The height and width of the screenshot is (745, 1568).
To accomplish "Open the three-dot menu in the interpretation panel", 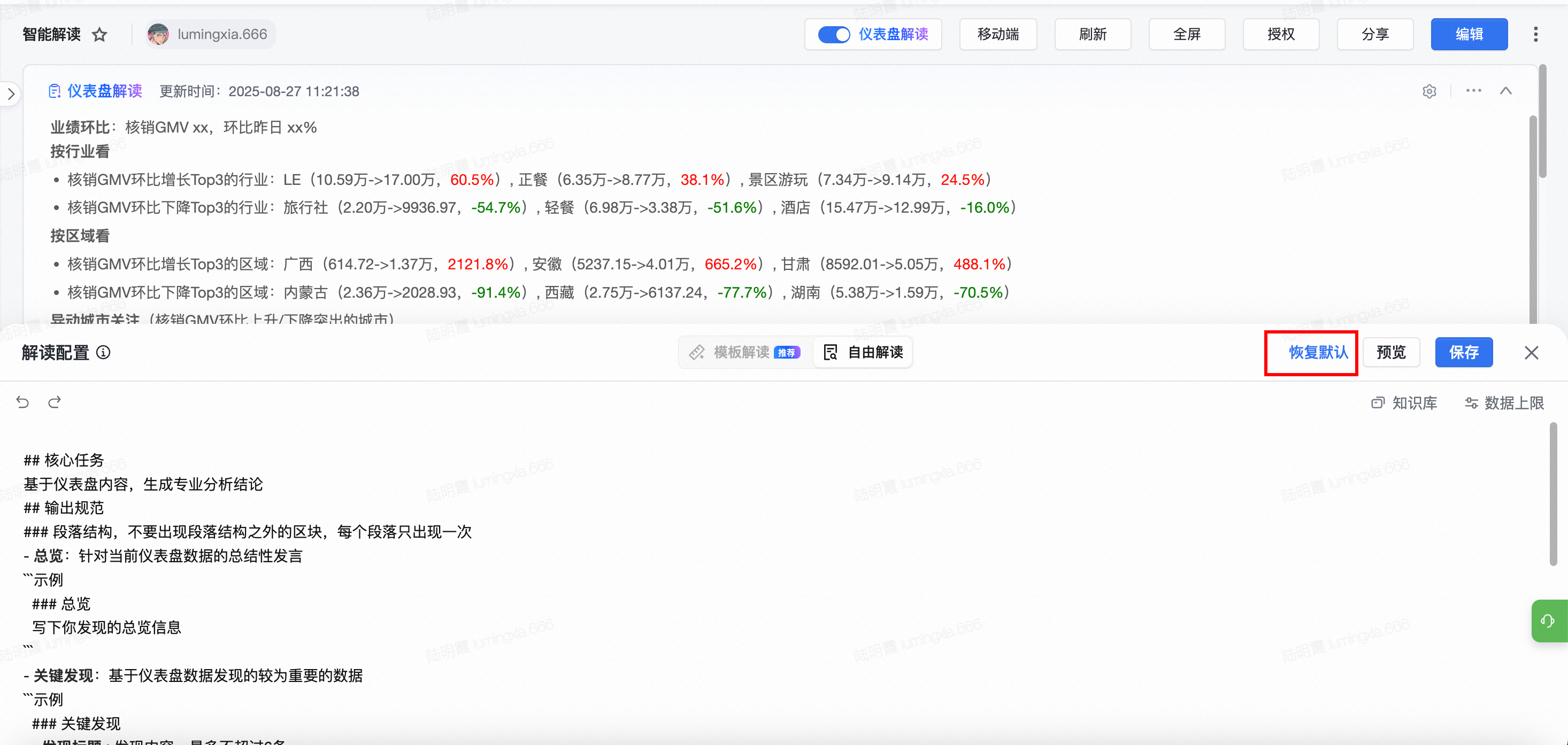I will click(x=1473, y=91).
